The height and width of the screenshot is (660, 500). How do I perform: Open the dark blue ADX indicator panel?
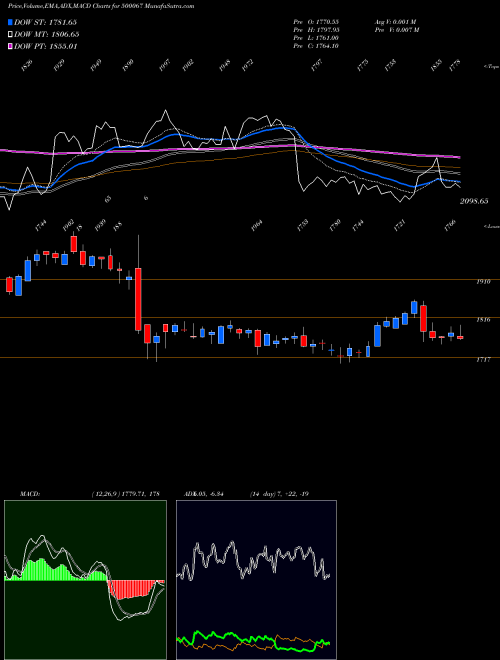pos(256,580)
